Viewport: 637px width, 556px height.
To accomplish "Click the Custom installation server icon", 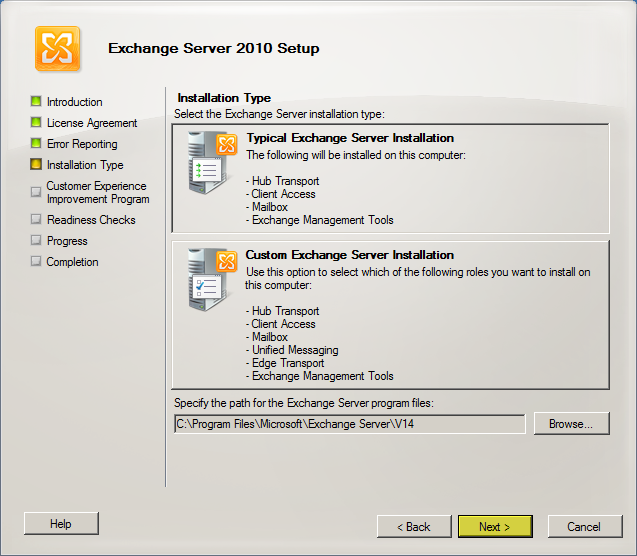I will pyautogui.click(x=212, y=280).
